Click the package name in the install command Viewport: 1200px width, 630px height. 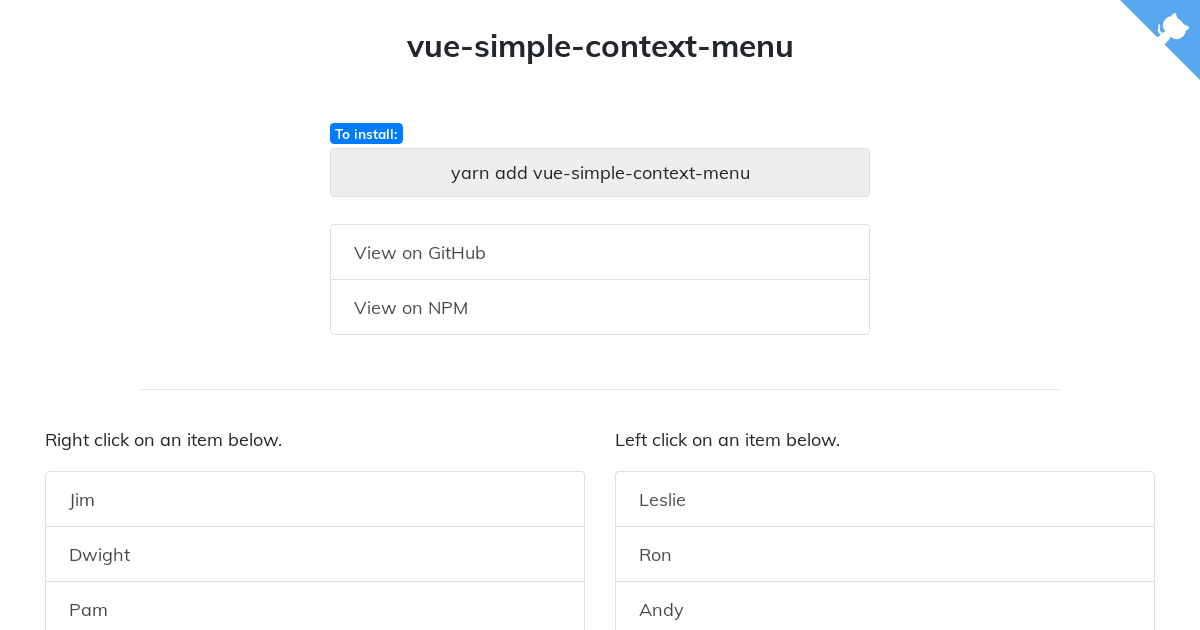641,173
